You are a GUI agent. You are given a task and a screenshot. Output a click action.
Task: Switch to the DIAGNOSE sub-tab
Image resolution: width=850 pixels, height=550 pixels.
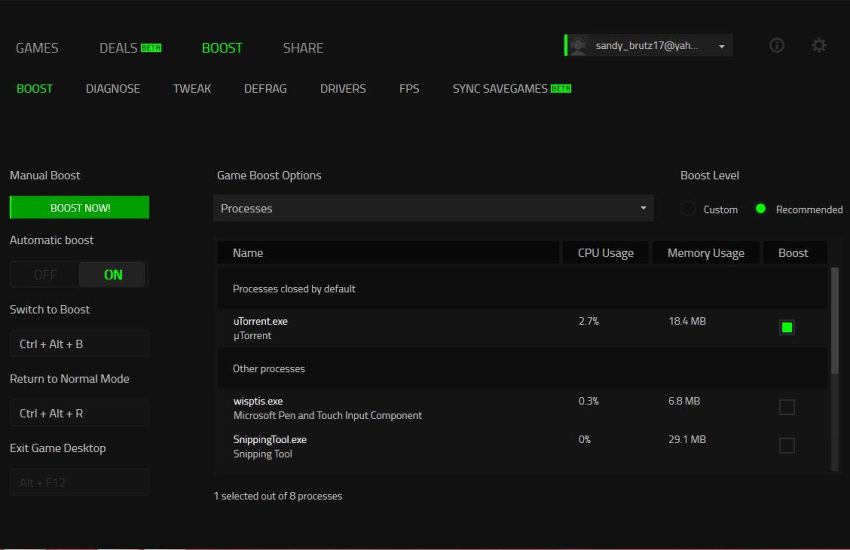pos(113,89)
